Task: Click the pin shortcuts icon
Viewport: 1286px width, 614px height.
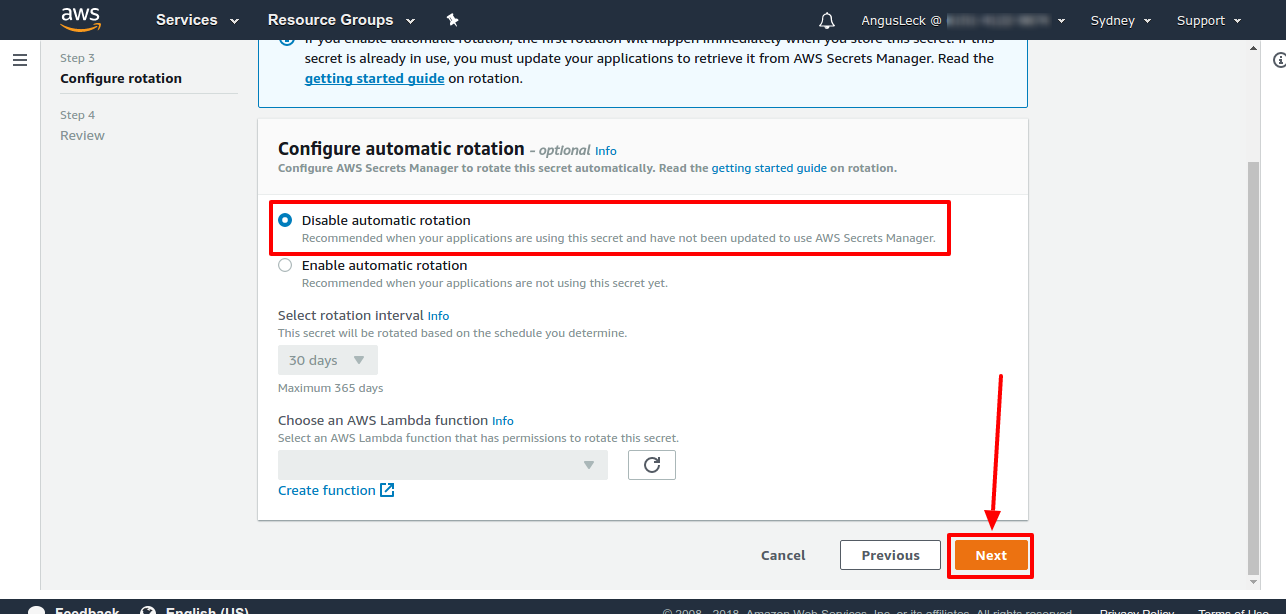Action: click(452, 20)
